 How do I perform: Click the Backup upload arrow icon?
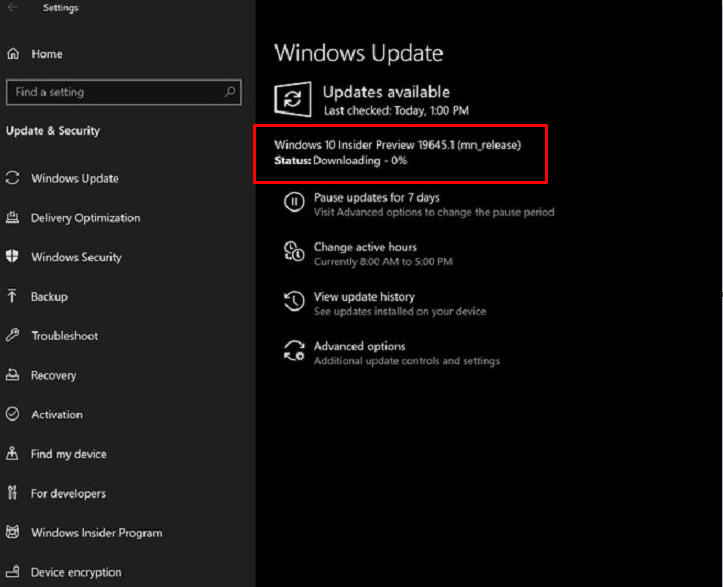point(12,296)
